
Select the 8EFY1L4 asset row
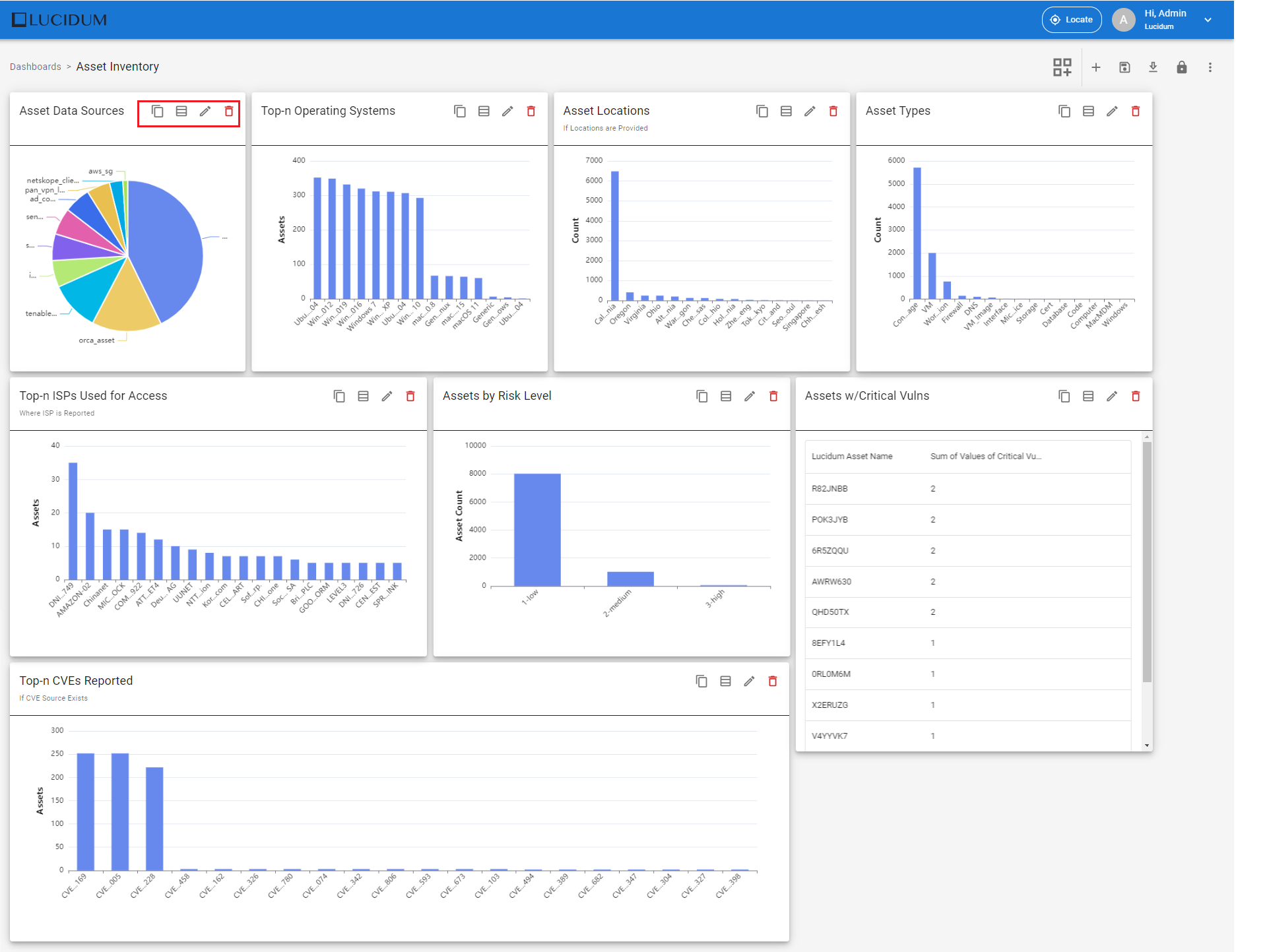[968, 643]
